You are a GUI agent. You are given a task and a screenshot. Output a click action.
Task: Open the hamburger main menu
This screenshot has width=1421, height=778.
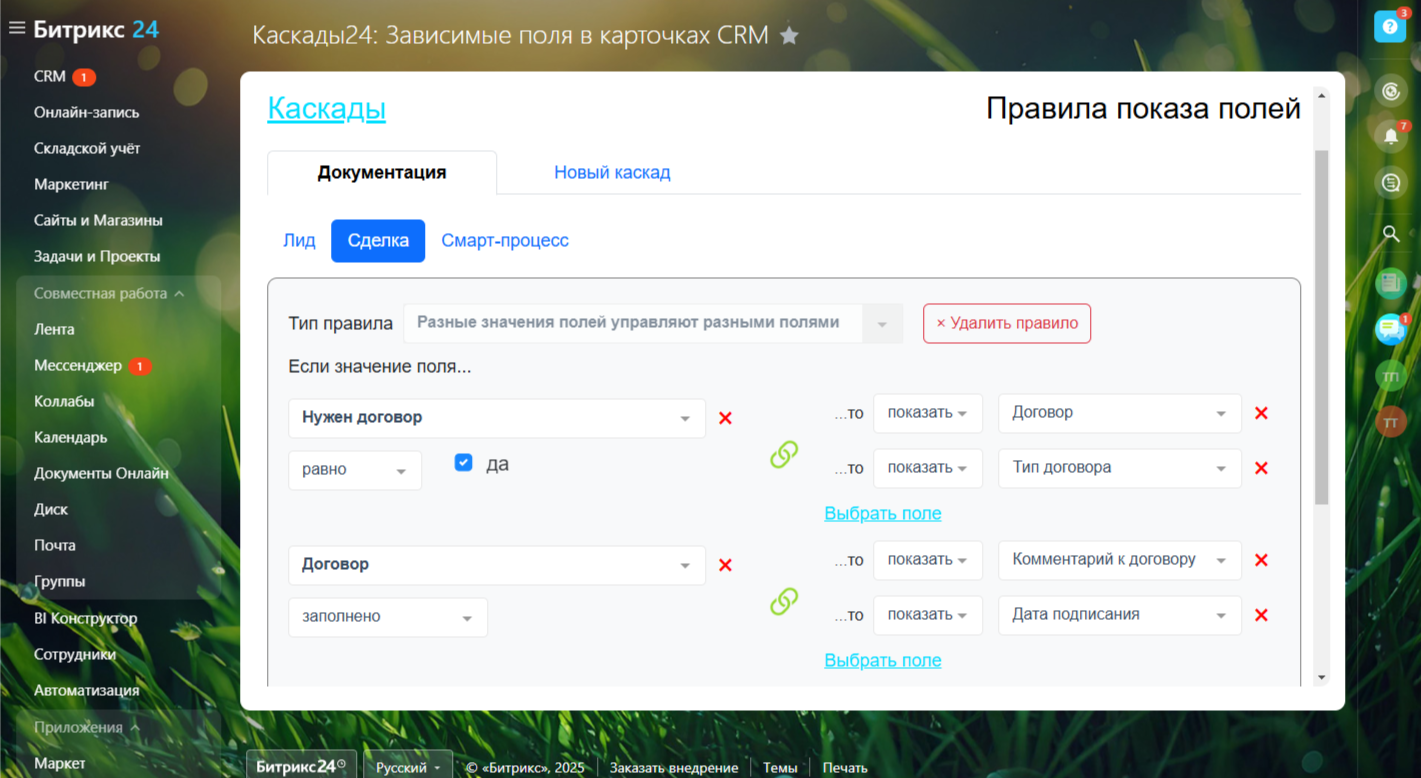[x=16, y=29]
